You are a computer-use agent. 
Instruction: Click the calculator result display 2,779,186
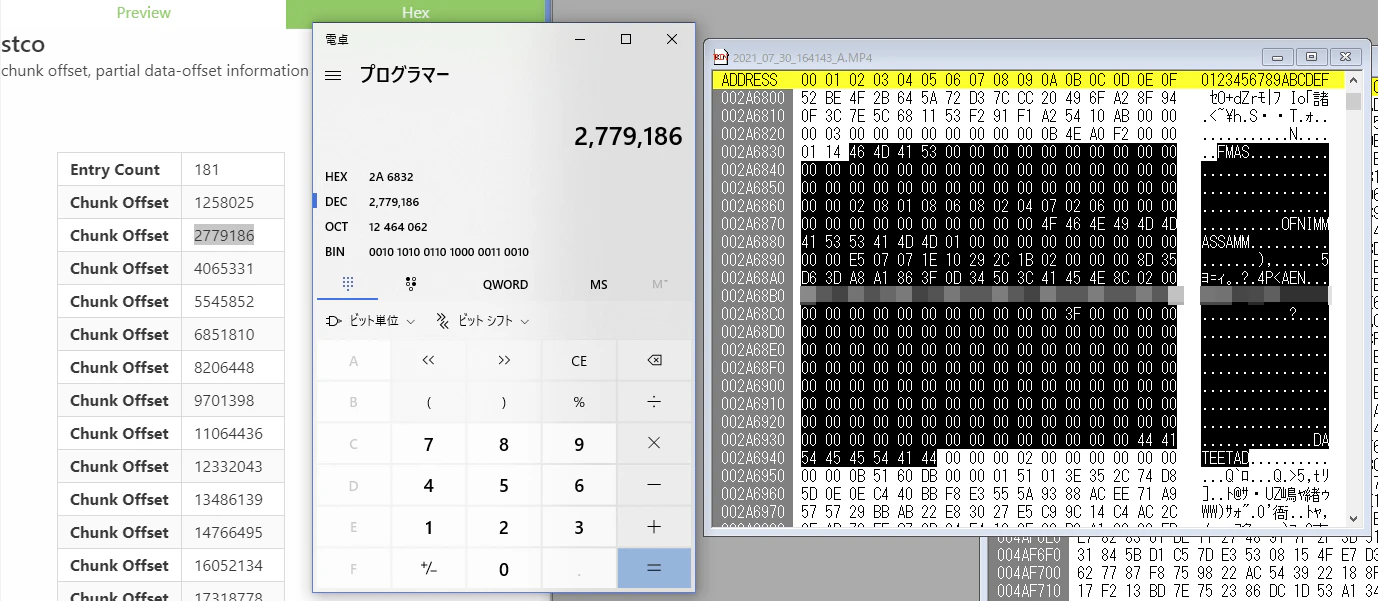tap(628, 136)
